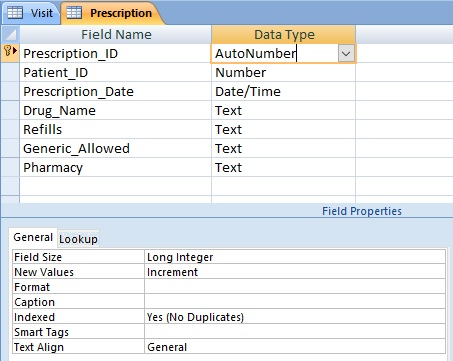Image resolution: width=453 pixels, height=361 pixels.
Task: Click the Smart Tags property label
Action: 79,332
